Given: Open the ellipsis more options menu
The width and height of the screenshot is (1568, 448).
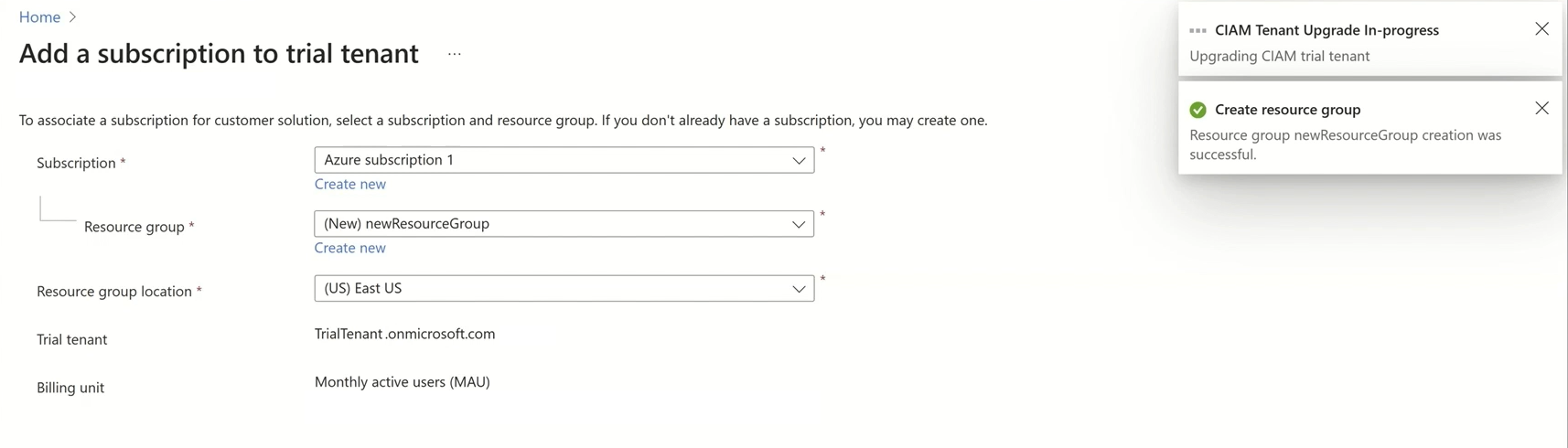Looking at the screenshot, I should 455,54.
